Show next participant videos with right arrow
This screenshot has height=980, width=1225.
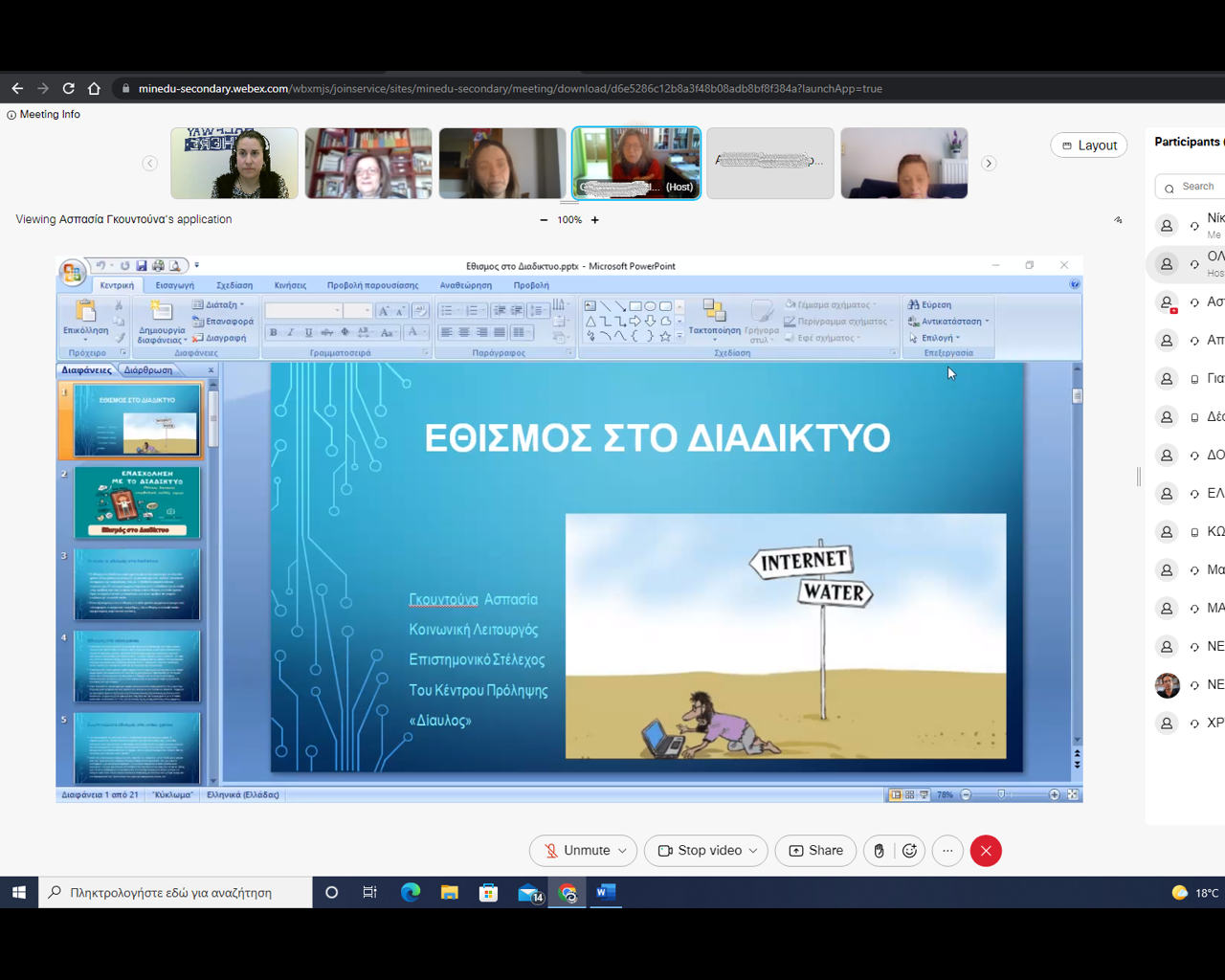click(x=989, y=164)
